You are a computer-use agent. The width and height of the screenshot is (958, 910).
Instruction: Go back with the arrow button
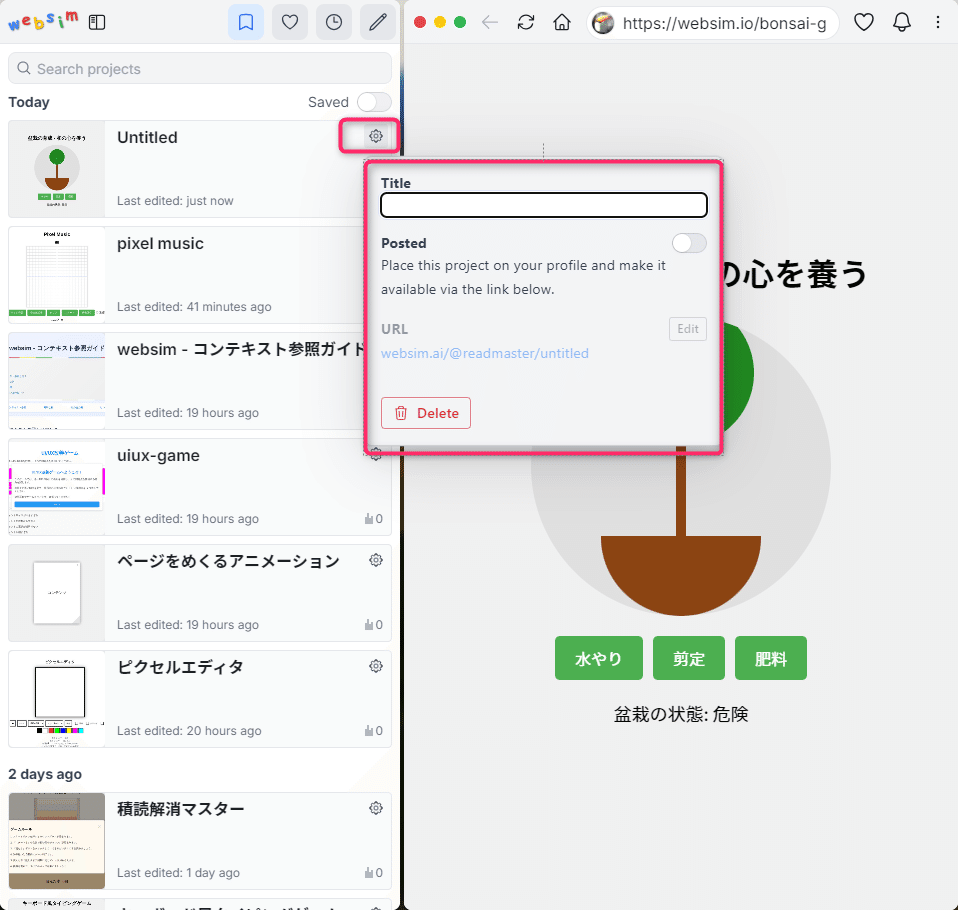tap(490, 23)
